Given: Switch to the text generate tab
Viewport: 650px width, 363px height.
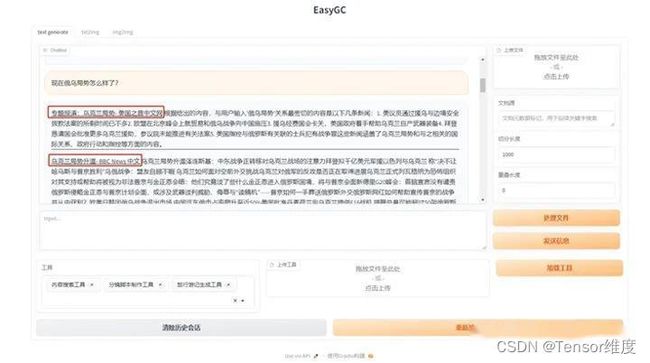Looking at the screenshot, I should pos(53,32).
